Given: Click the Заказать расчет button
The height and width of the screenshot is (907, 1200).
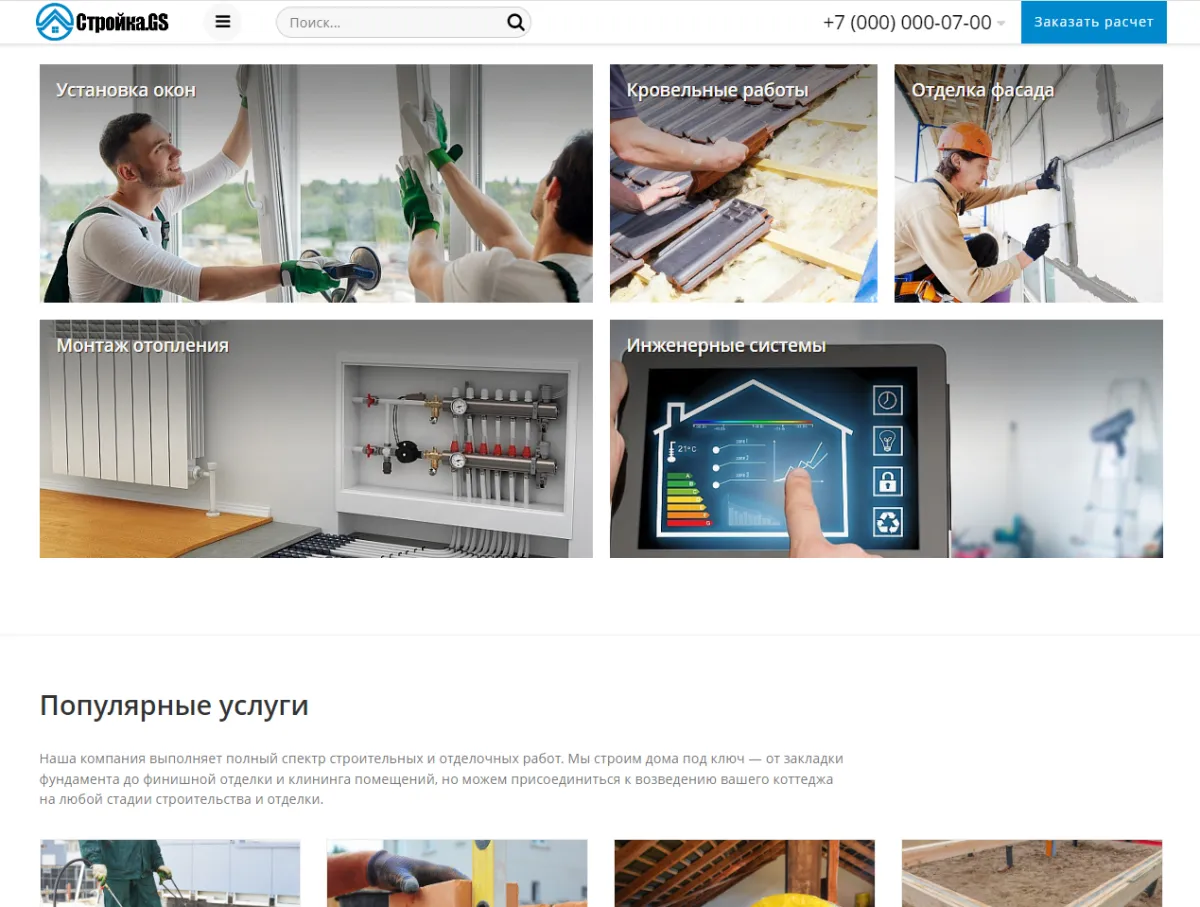Looking at the screenshot, I should pos(1093,21).
